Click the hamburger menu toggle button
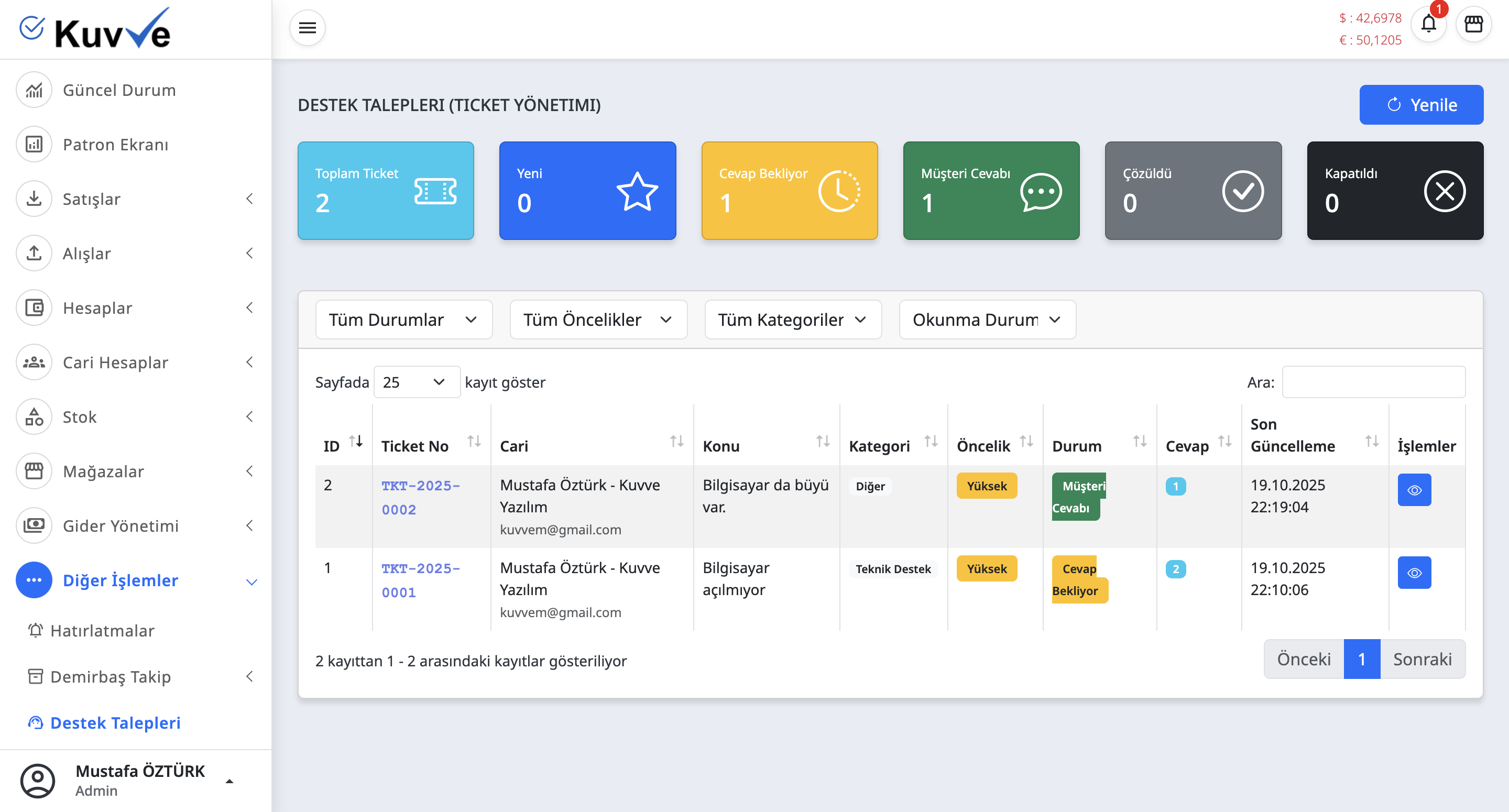 click(x=307, y=28)
